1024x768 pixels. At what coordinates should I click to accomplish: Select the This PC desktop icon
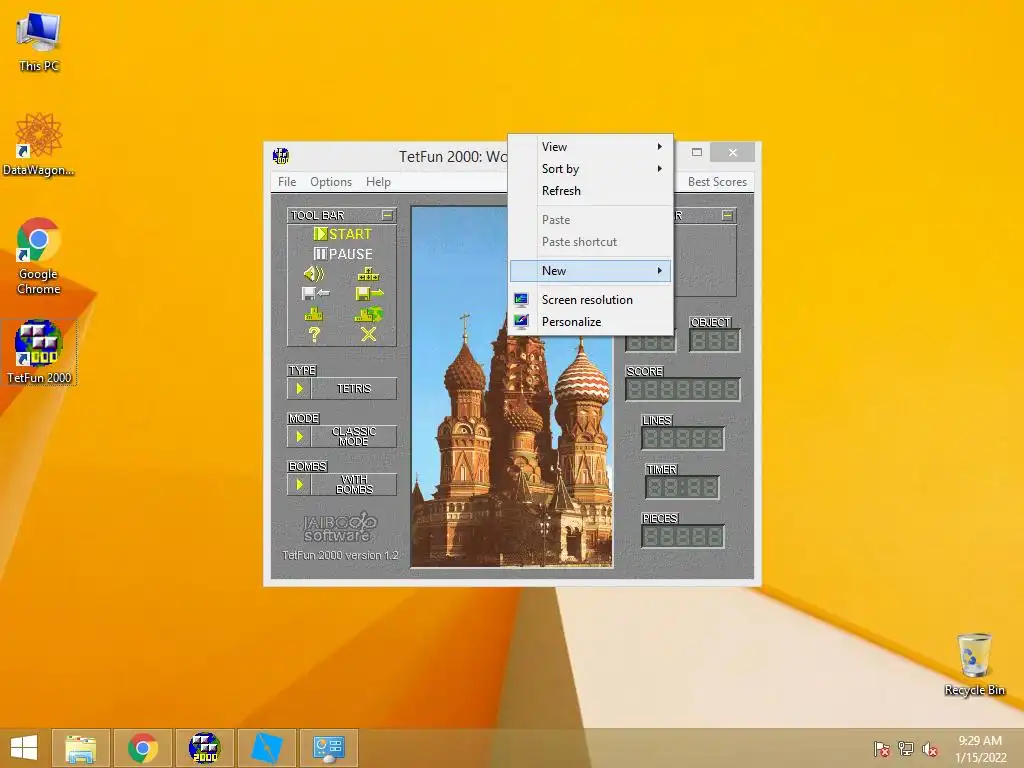click(39, 41)
